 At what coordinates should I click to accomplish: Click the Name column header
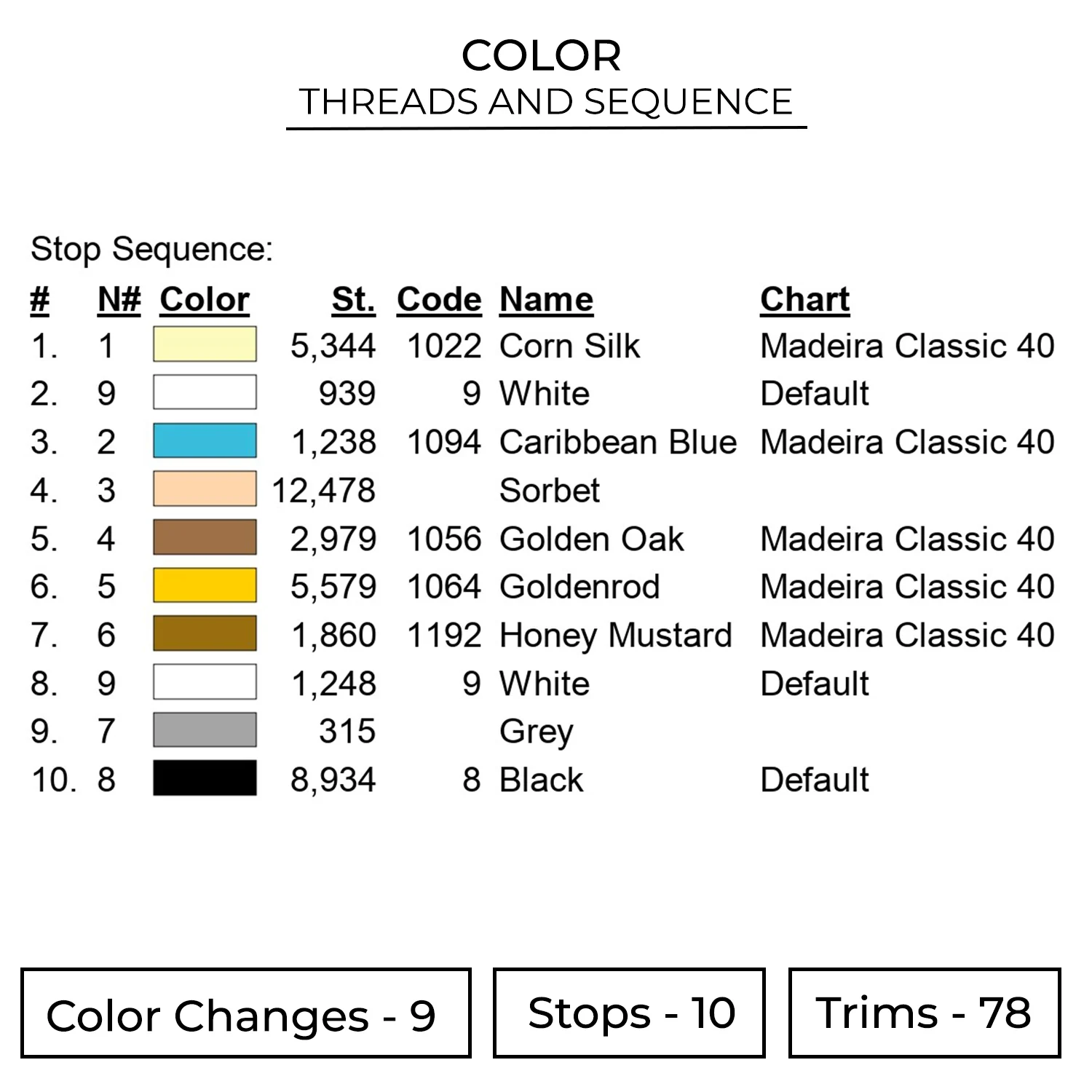click(x=546, y=299)
